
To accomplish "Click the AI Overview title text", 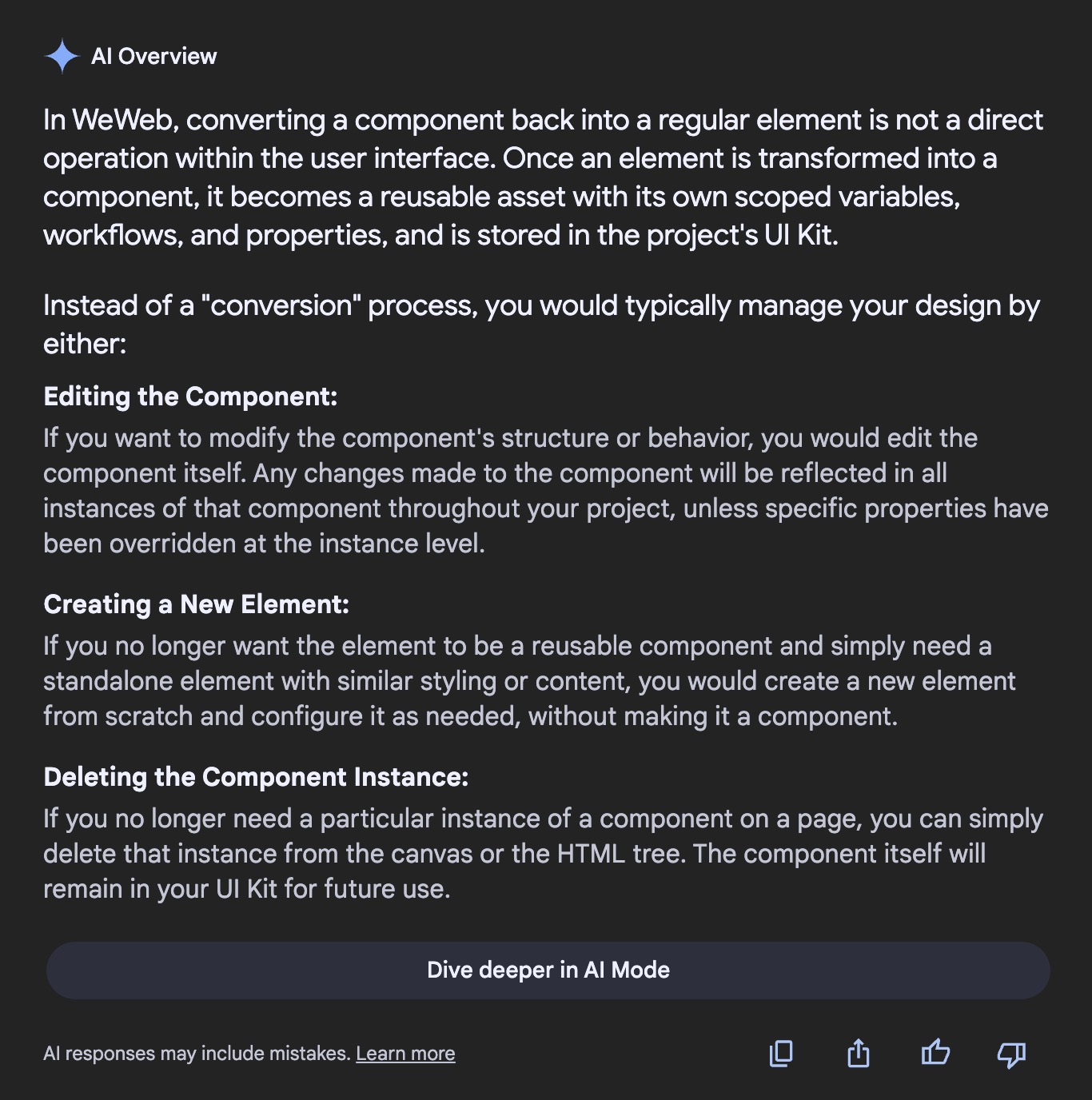I will 153,56.
